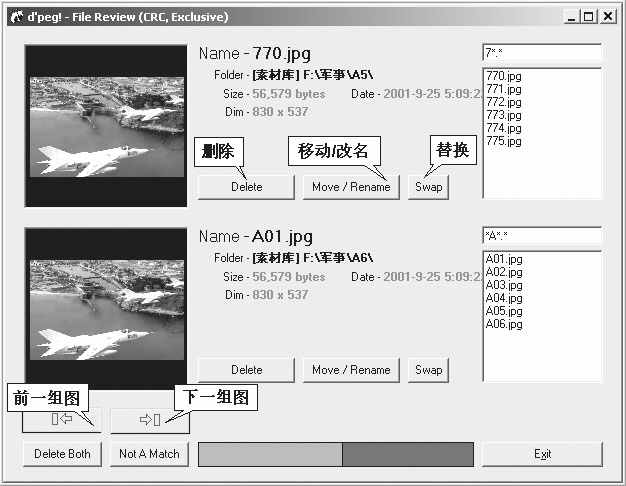Screen dimensions: 626x486
Task: Go to next image group arrow button
Action: [x=149, y=419]
